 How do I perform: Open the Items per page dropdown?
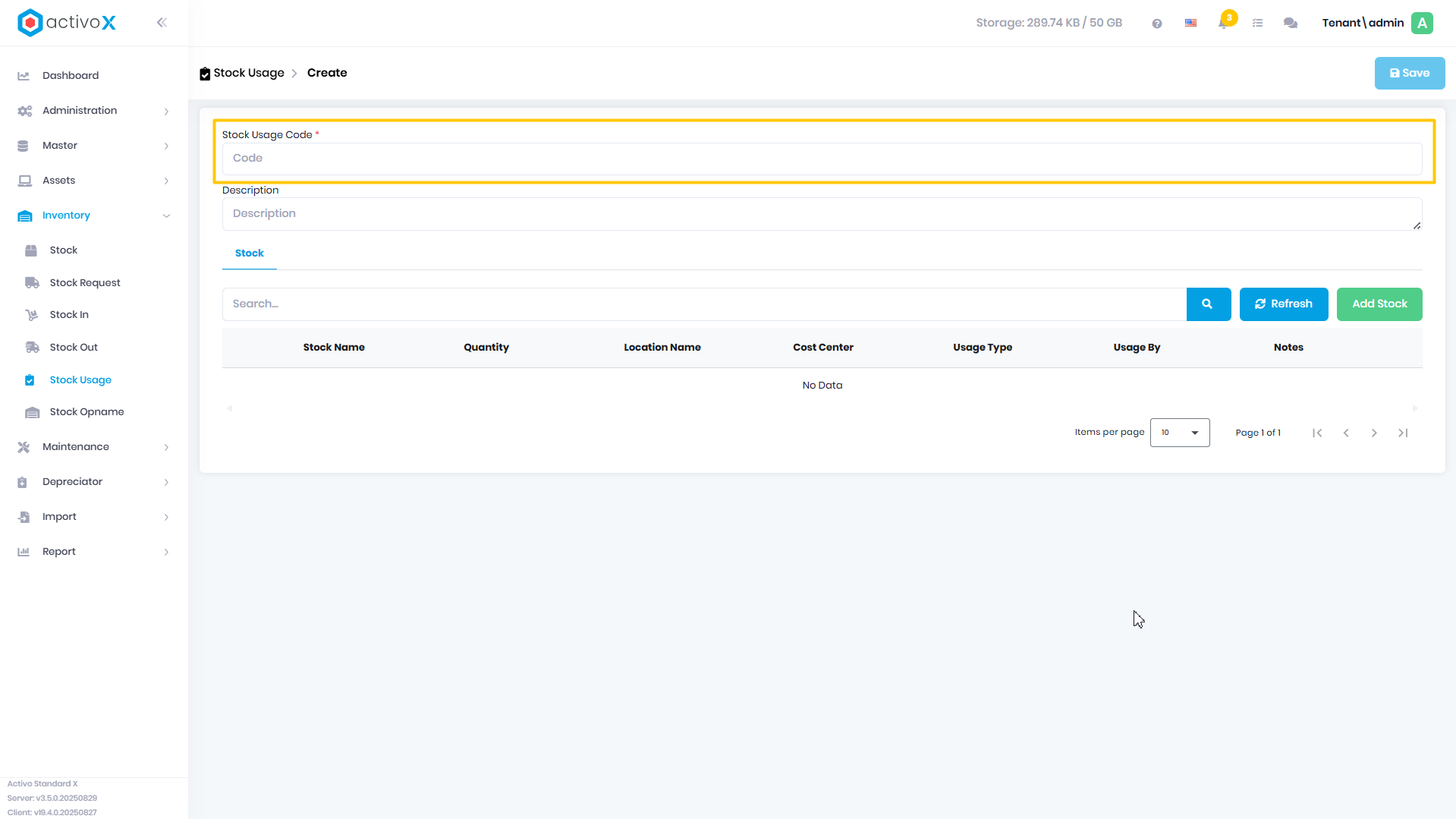point(1180,433)
